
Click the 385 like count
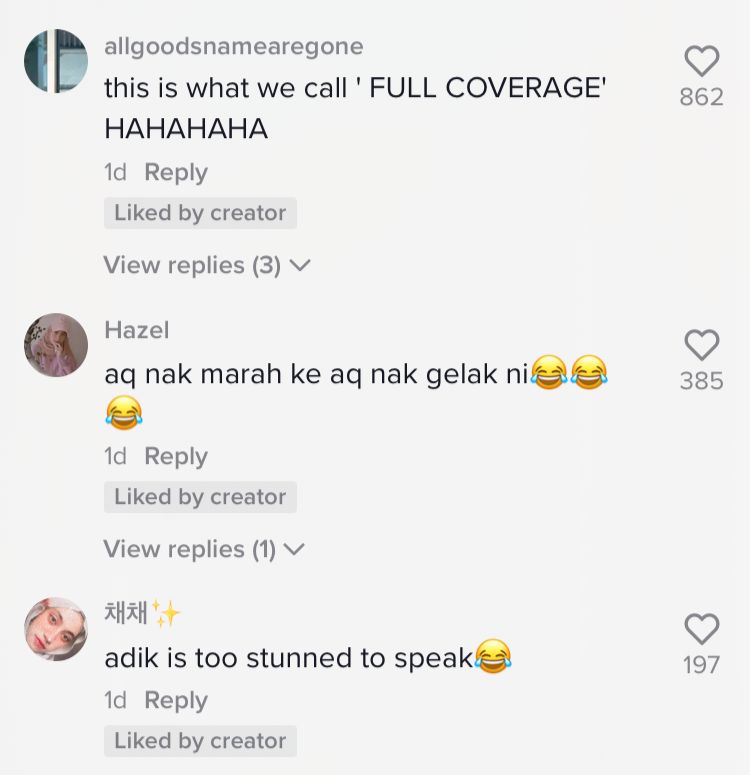point(702,381)
